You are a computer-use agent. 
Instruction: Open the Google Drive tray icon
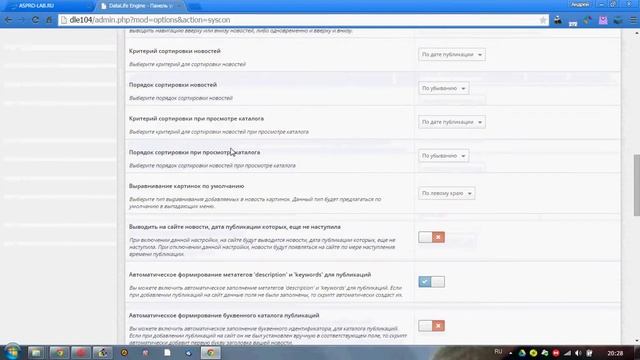coord(522,353)
